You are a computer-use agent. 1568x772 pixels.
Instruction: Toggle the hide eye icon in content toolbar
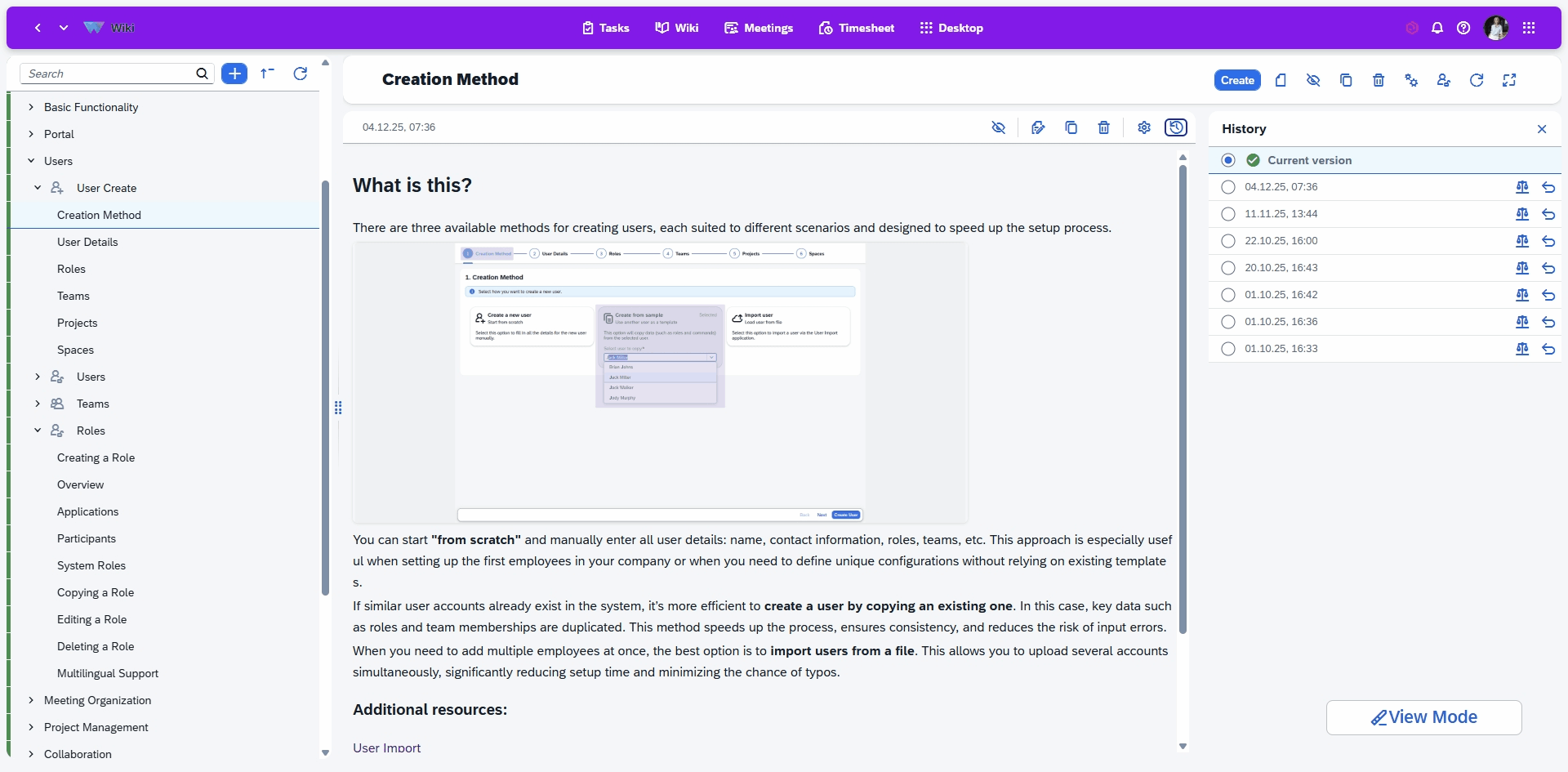[x=998, y=127]
